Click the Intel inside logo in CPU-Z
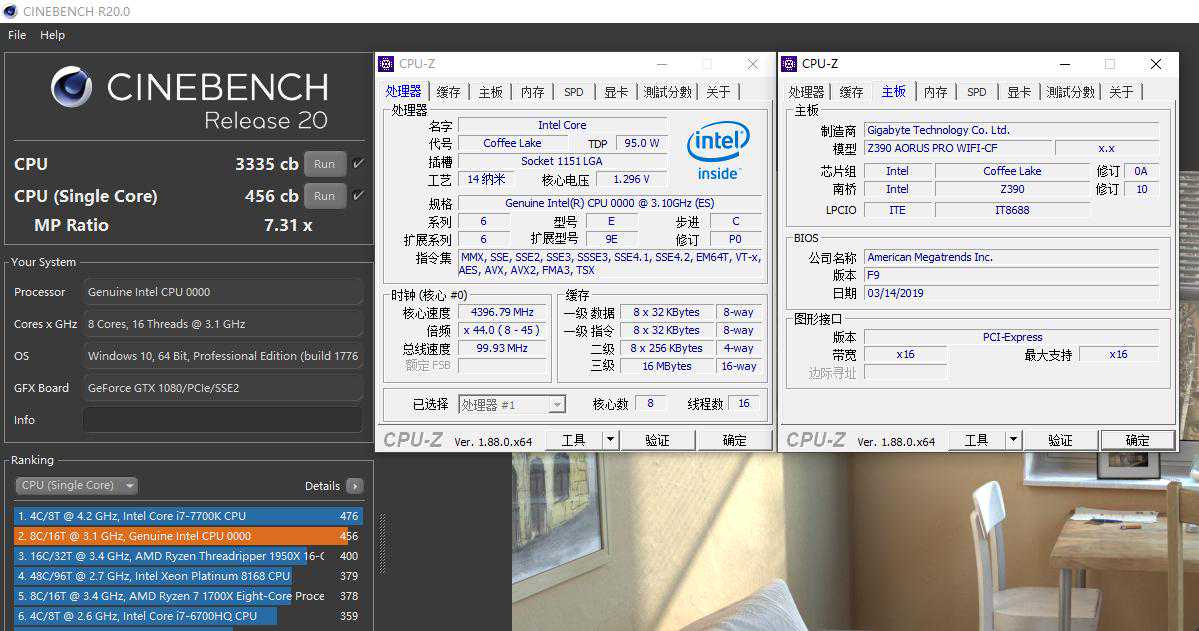Screen dimensions: 1199x631 click(x=718, y=152)
